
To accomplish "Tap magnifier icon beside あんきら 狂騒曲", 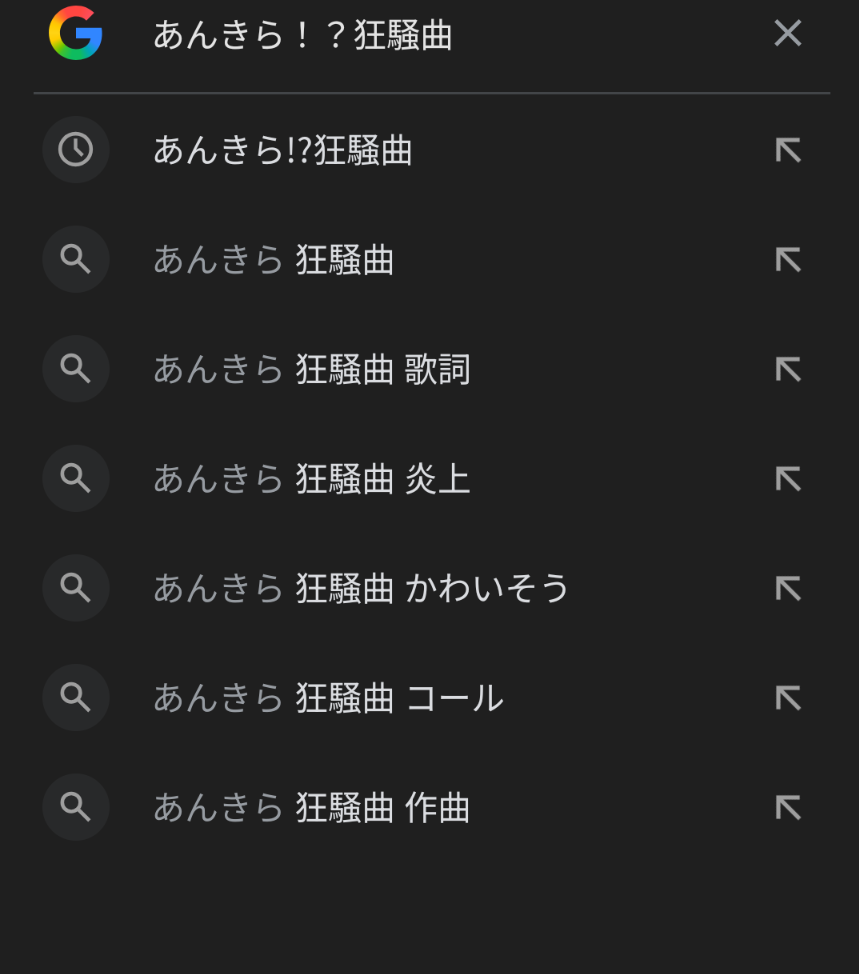I will (76, 260).
